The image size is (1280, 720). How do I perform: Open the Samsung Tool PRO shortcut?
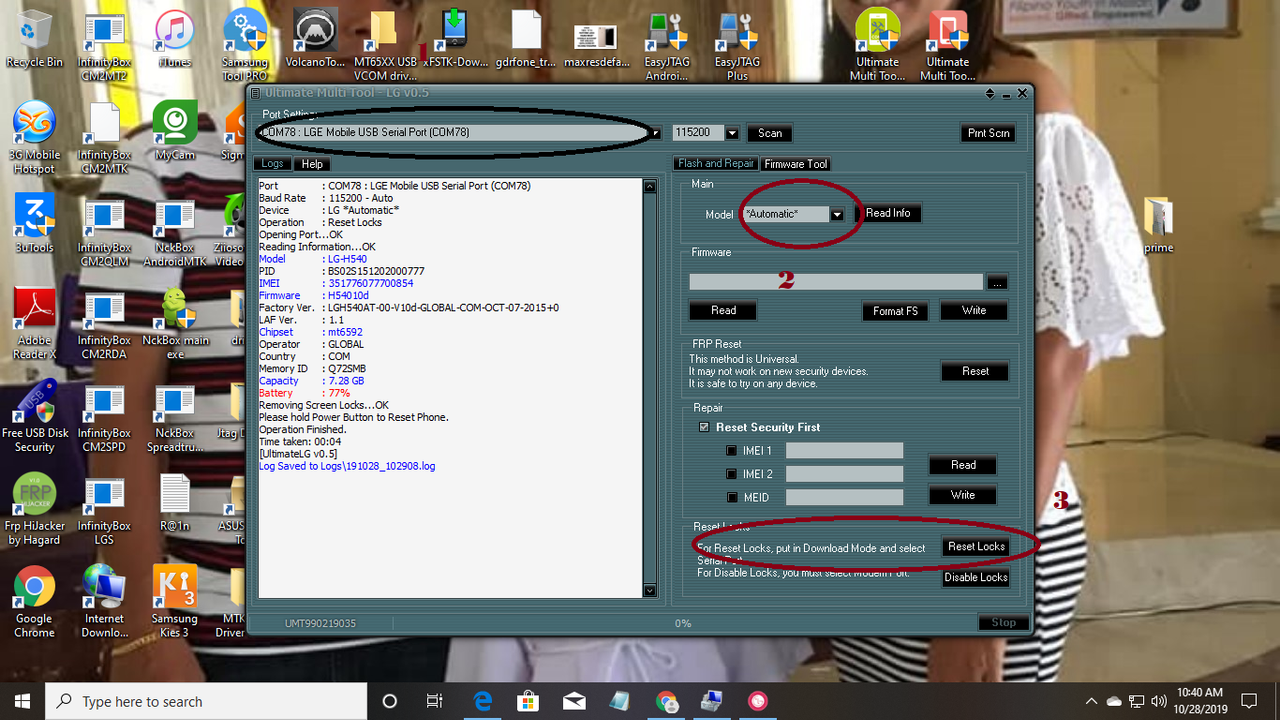[245, 45]
